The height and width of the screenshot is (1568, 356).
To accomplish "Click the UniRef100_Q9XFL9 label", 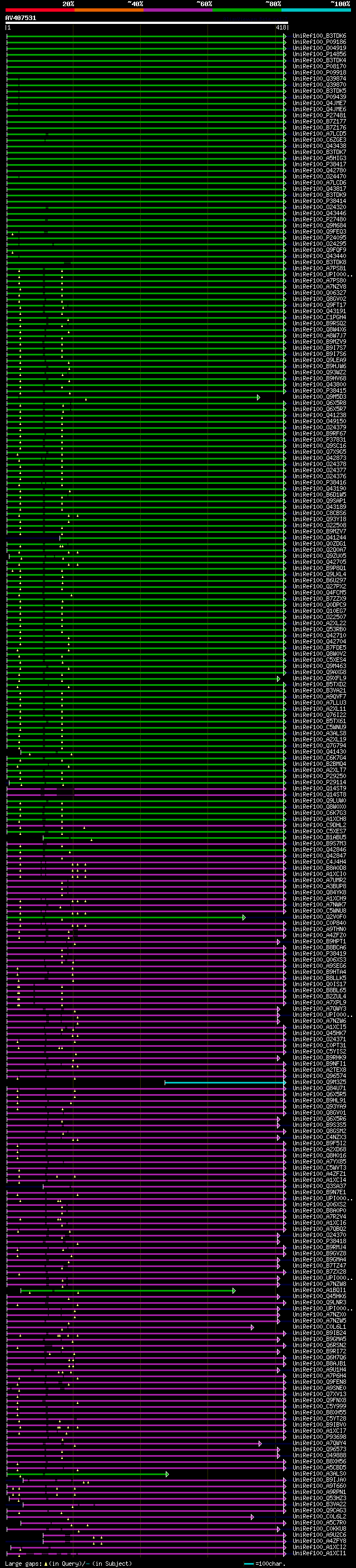I will tap(319, 678).
